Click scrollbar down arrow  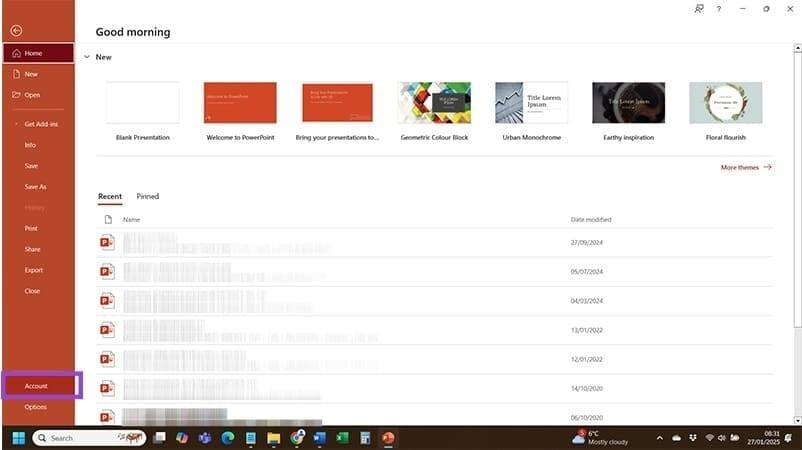coord(797,420)
